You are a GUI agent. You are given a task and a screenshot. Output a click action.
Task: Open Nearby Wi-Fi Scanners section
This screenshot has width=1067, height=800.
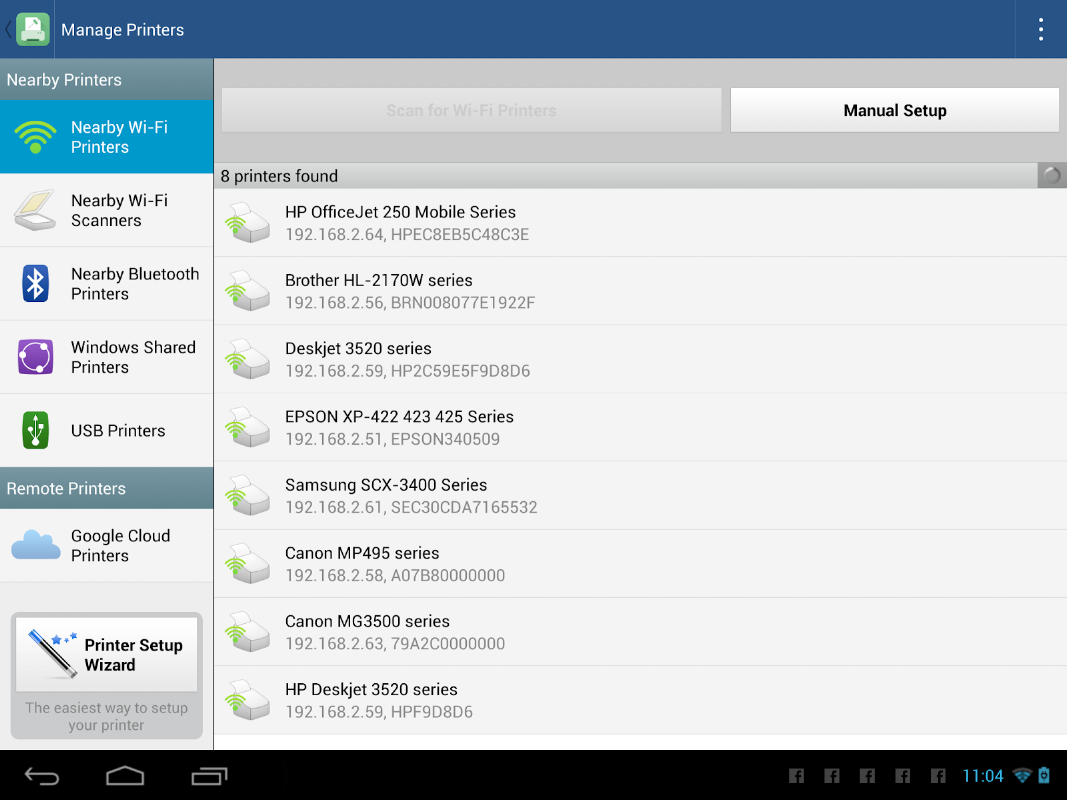(107, 210)
